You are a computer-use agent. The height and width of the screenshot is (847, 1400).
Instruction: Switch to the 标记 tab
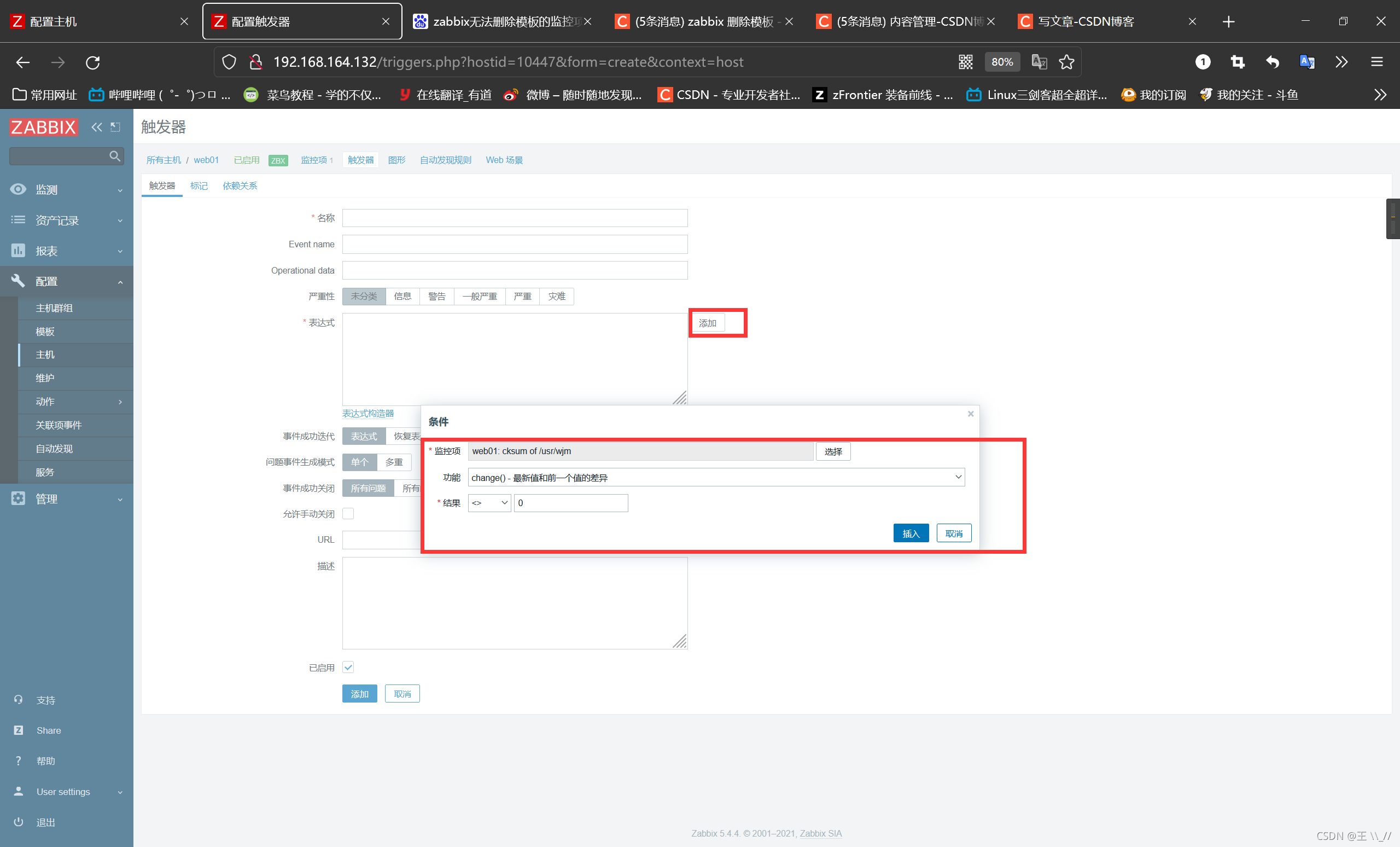pos(199,186)
